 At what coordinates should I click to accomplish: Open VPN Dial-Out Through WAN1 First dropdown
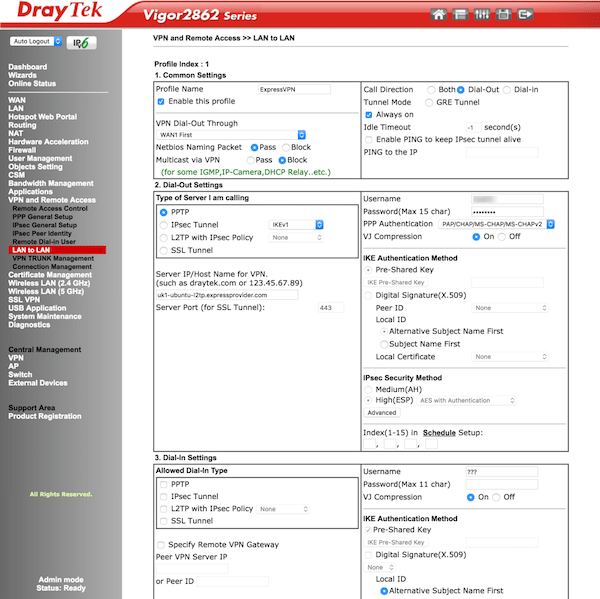[x=231, y=135]
